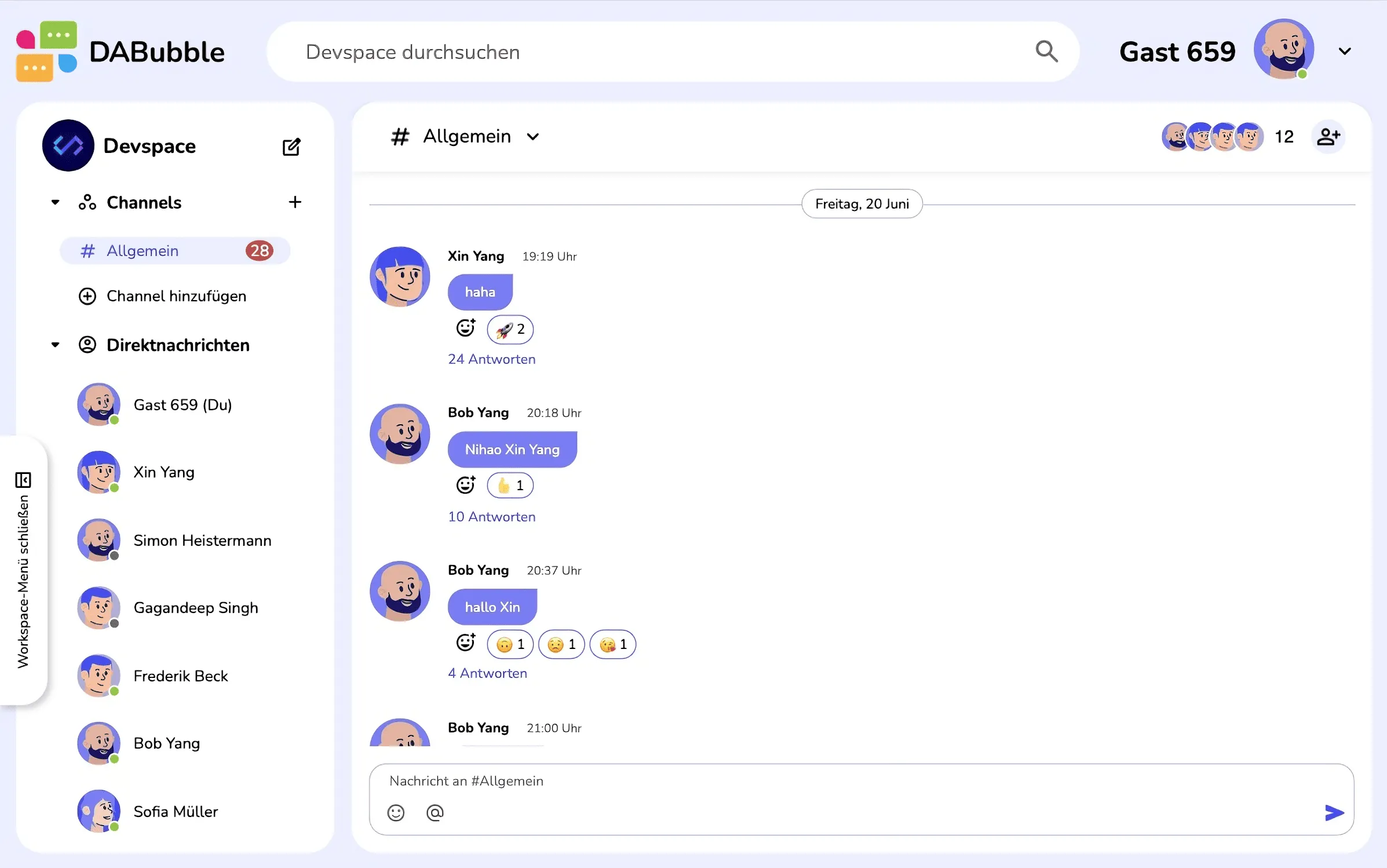Image resolution: width=1387 pixels, height=868 pixels.
Task: Open the profile menu next to Gast 659
Action: (x=1345, y=51)
